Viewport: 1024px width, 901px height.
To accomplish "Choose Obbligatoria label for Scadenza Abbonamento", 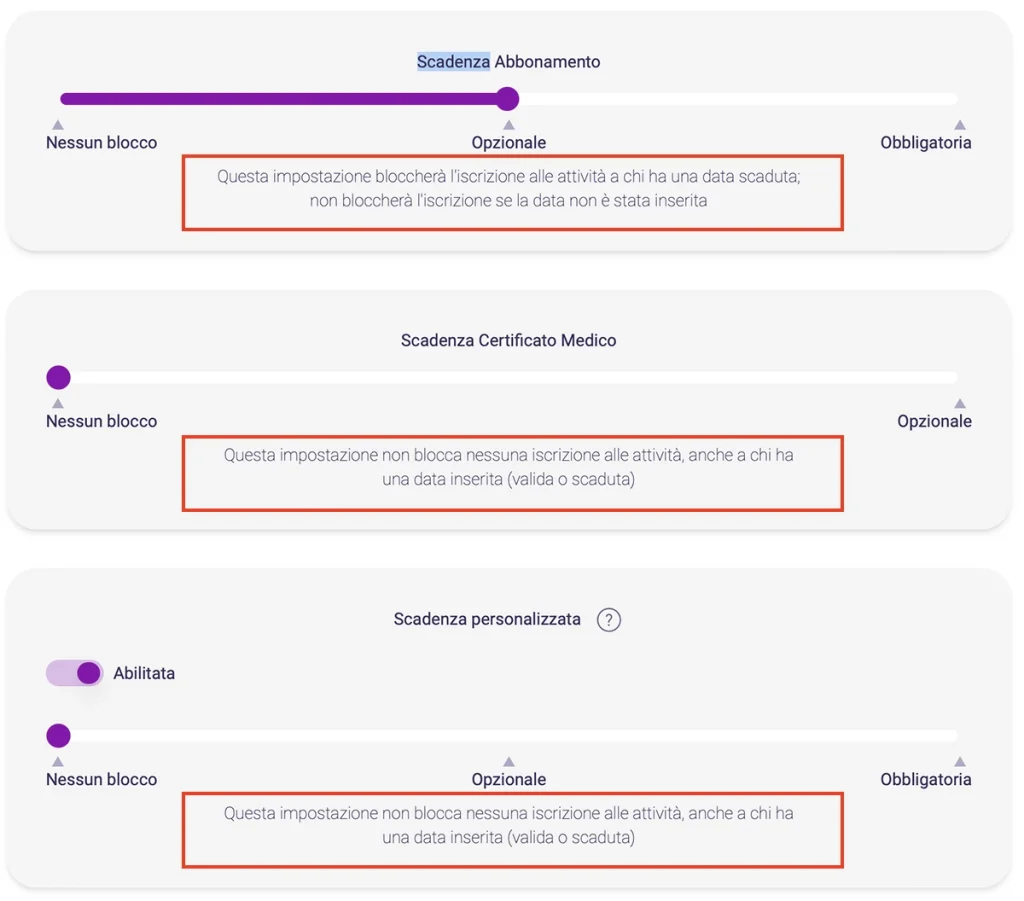I will pos(925,143).
